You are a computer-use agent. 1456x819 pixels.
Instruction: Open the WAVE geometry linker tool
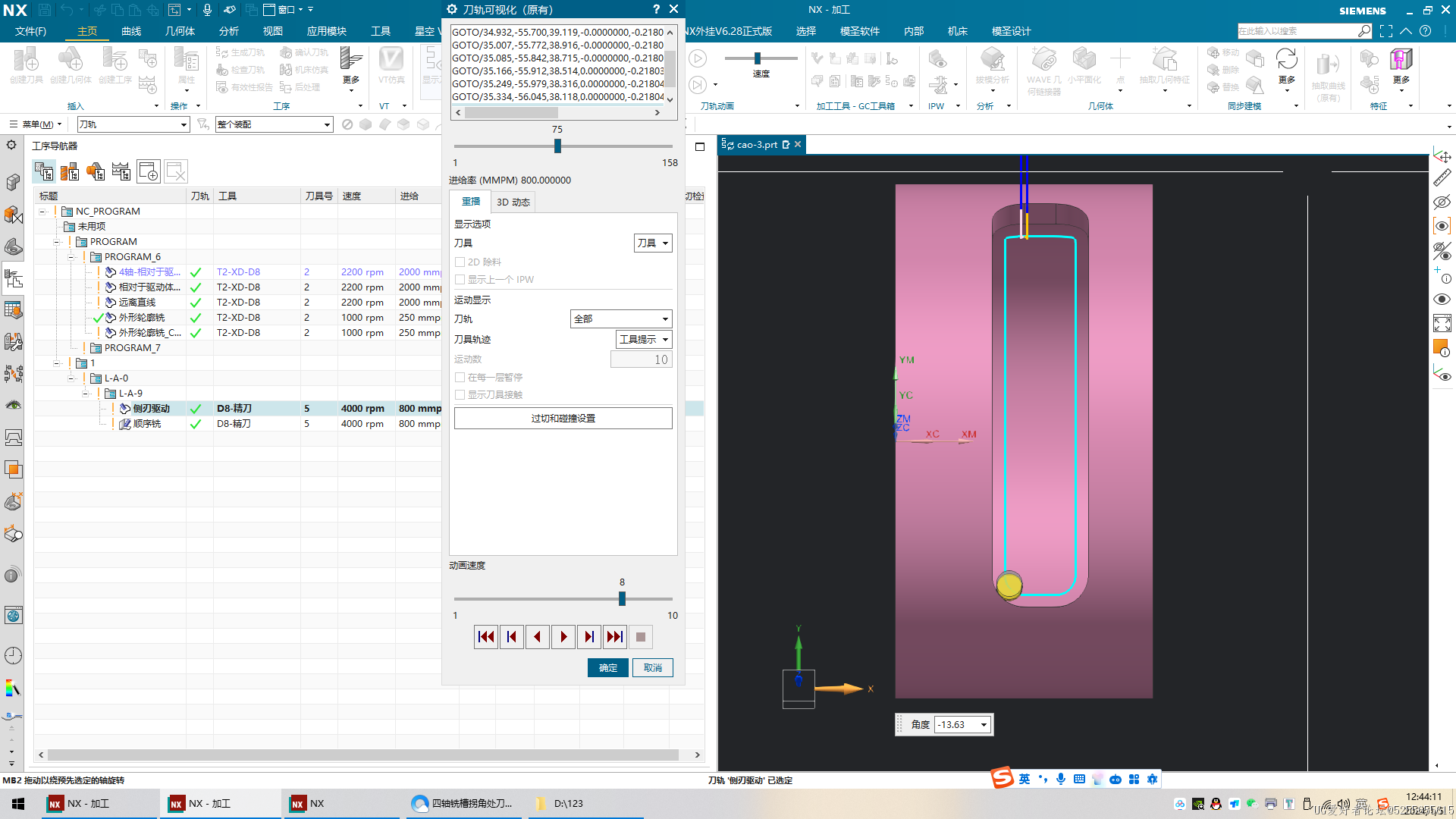click(1044, 71)
